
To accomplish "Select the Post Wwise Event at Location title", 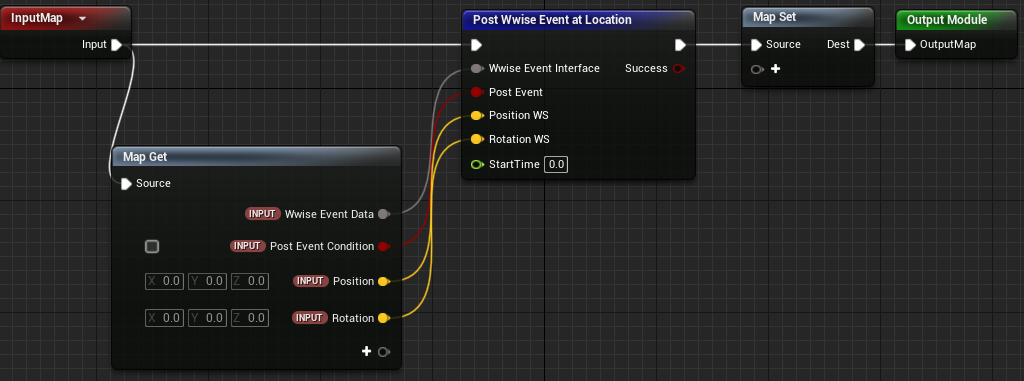I will tap(552, 20).
